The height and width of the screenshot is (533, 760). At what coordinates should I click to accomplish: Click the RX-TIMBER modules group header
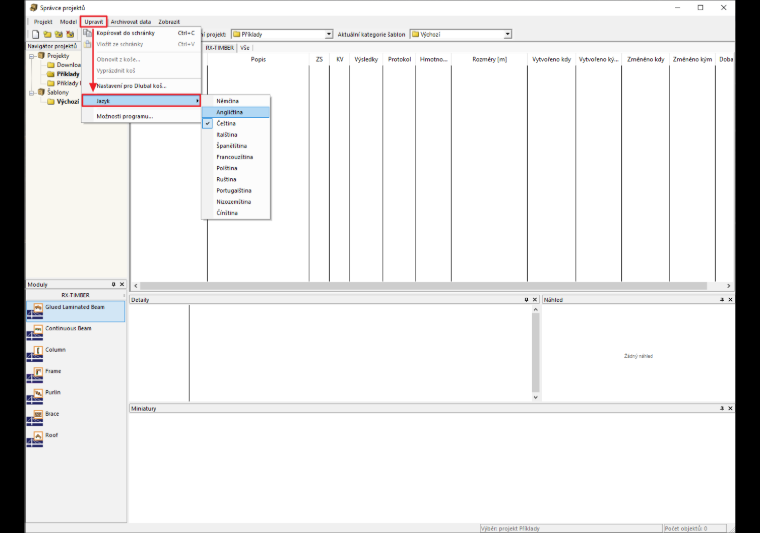point(76,295)
